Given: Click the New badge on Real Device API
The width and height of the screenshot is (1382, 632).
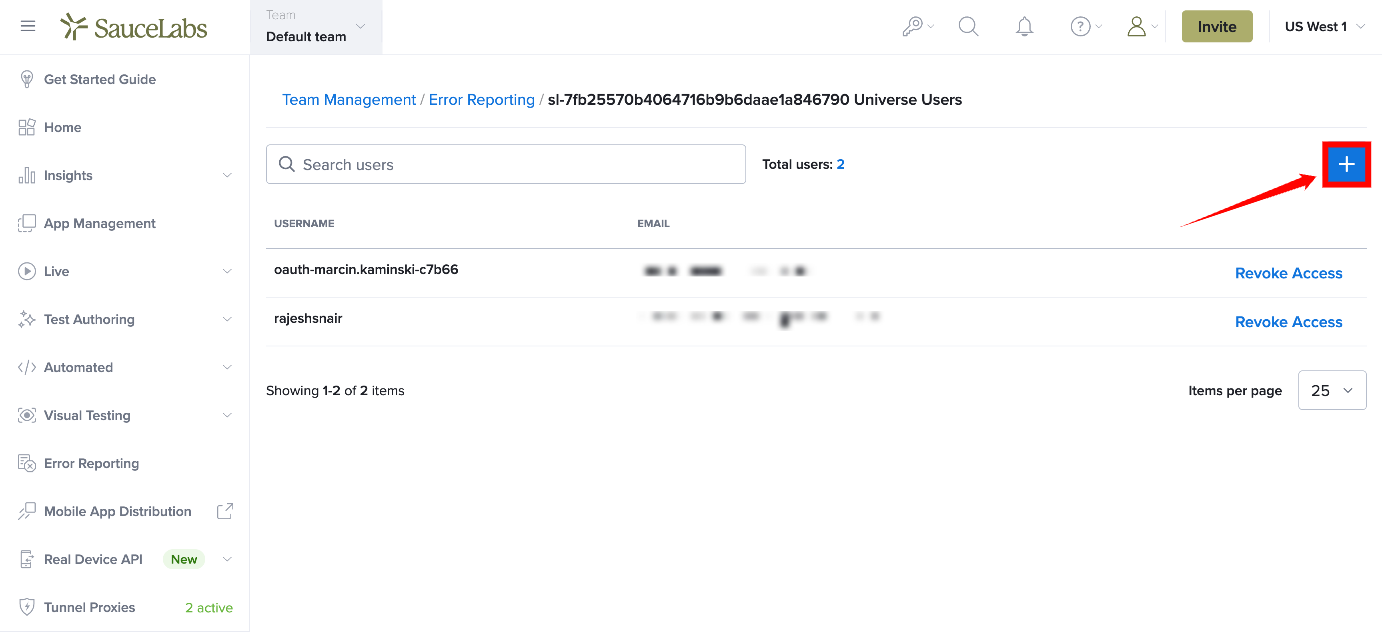Looking at the screenshot, I should 184,560.
